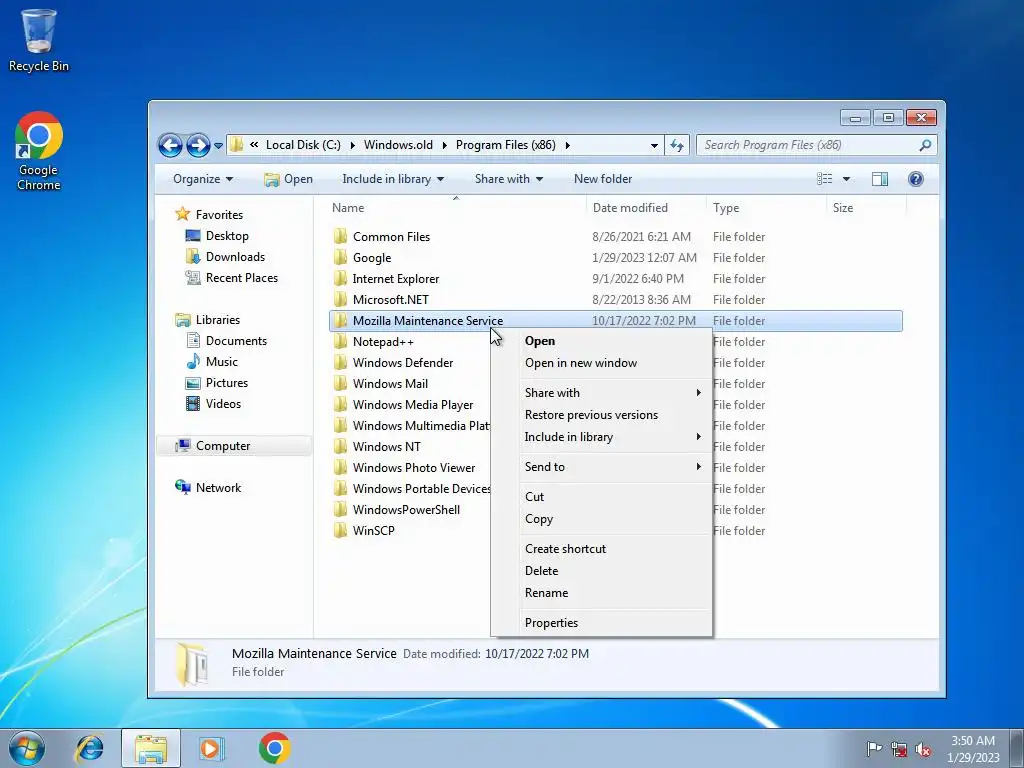Screen dimensions: 1024x768
Task: Launch Internet Explorer from the taskbar
Action: 89,748
